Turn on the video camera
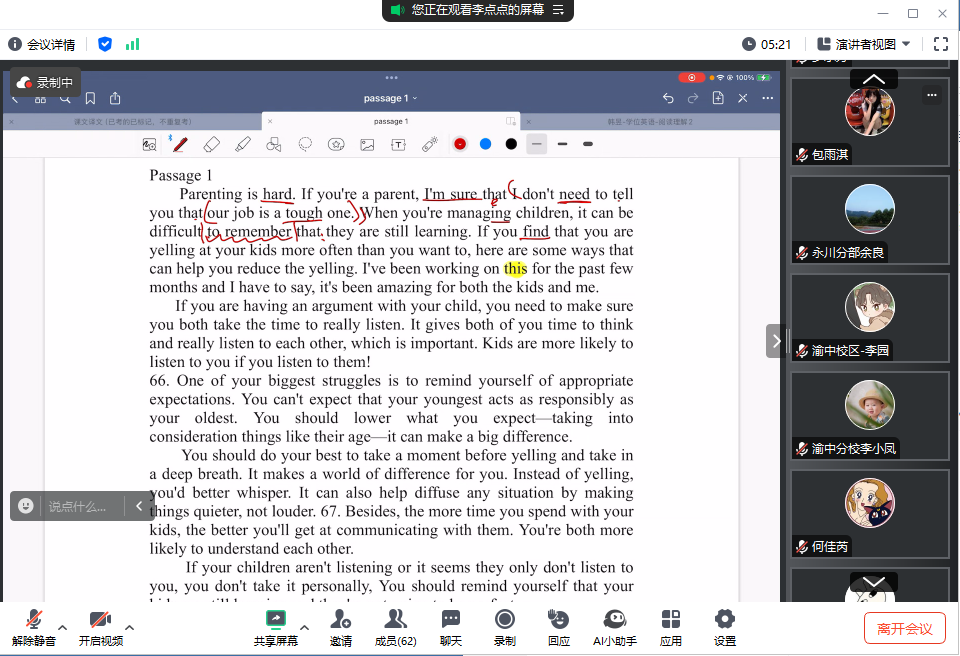Image resolution: width=960 pixels, height=656 pixels. point(100,627)
